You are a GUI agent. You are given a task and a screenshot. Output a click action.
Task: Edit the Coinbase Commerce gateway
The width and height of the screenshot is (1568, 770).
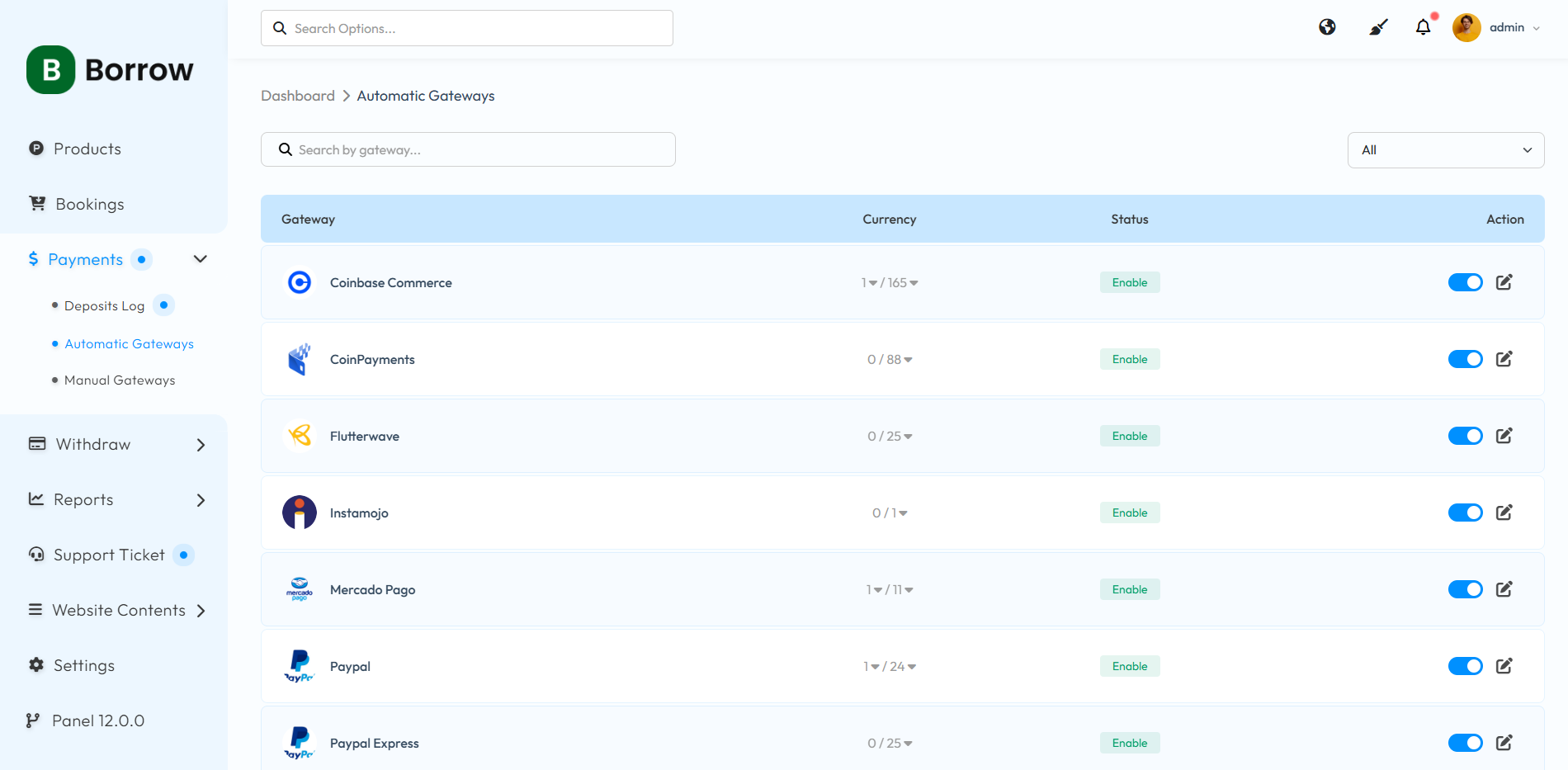[1504, 282]
